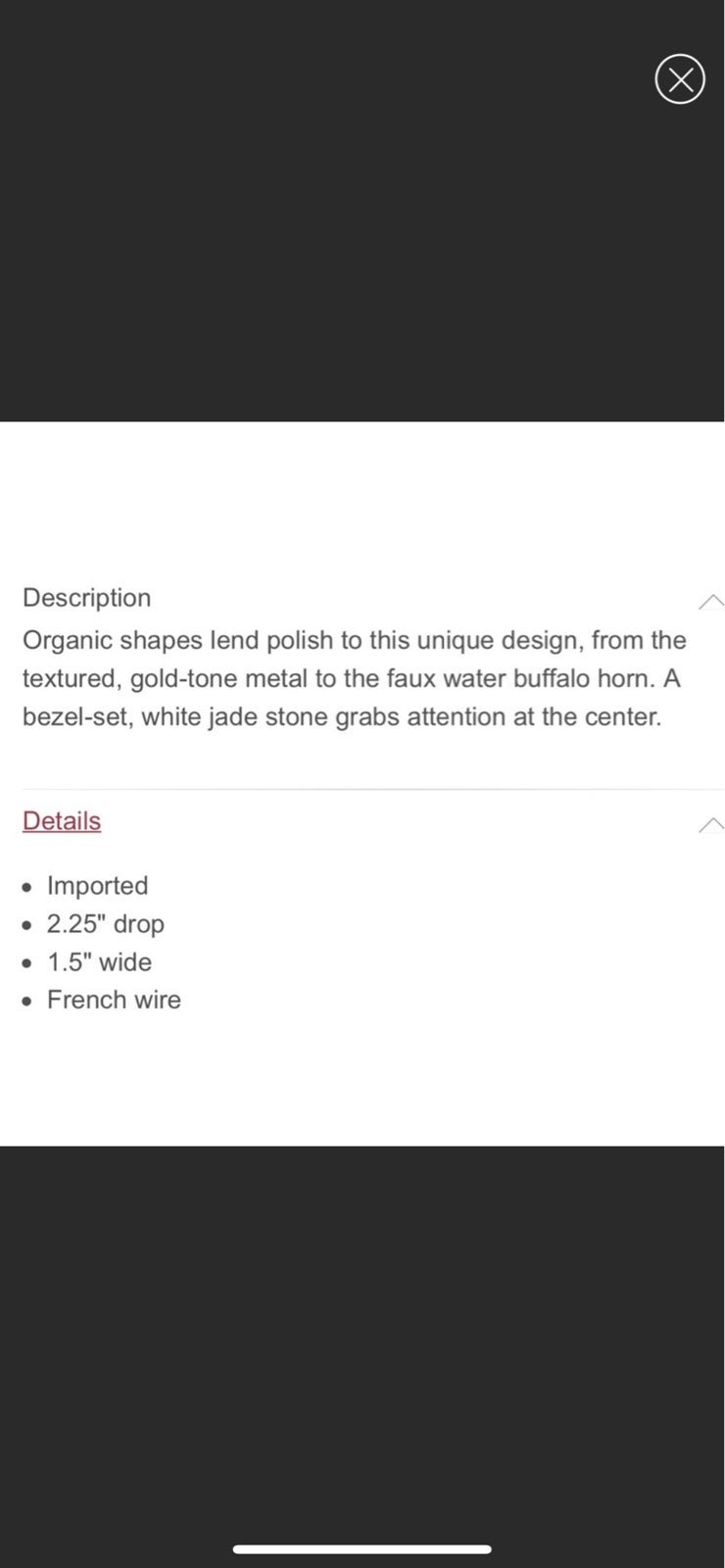Image resolution: width=725 pixels, height=1568 pixels.
Task: Select the 1.5" wide detail item
Action: (x=100, y=961)
